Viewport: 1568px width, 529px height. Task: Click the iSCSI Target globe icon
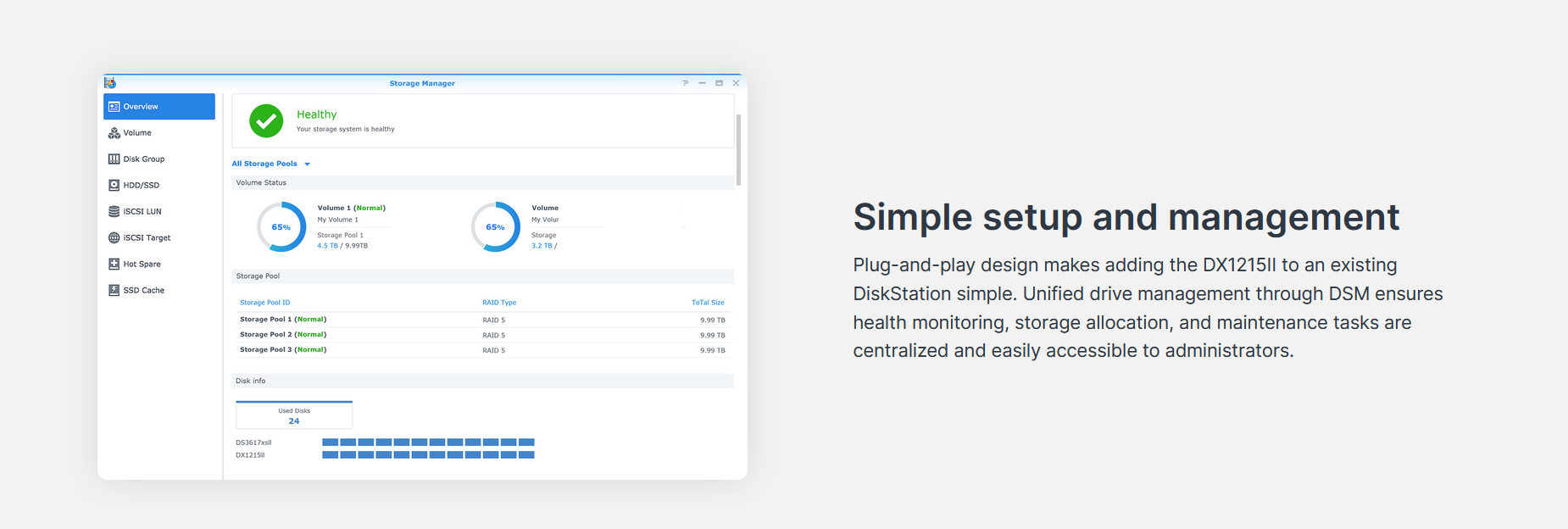(114, 238)
